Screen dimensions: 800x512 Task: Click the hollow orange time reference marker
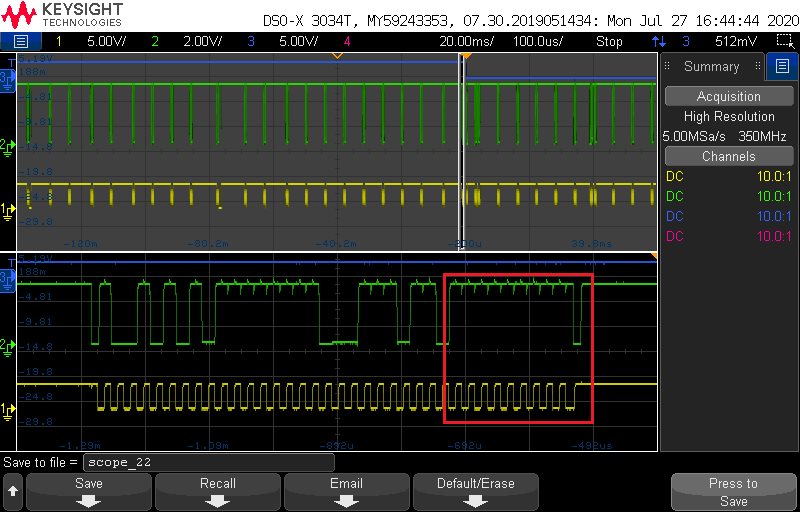tap(337, 56)
